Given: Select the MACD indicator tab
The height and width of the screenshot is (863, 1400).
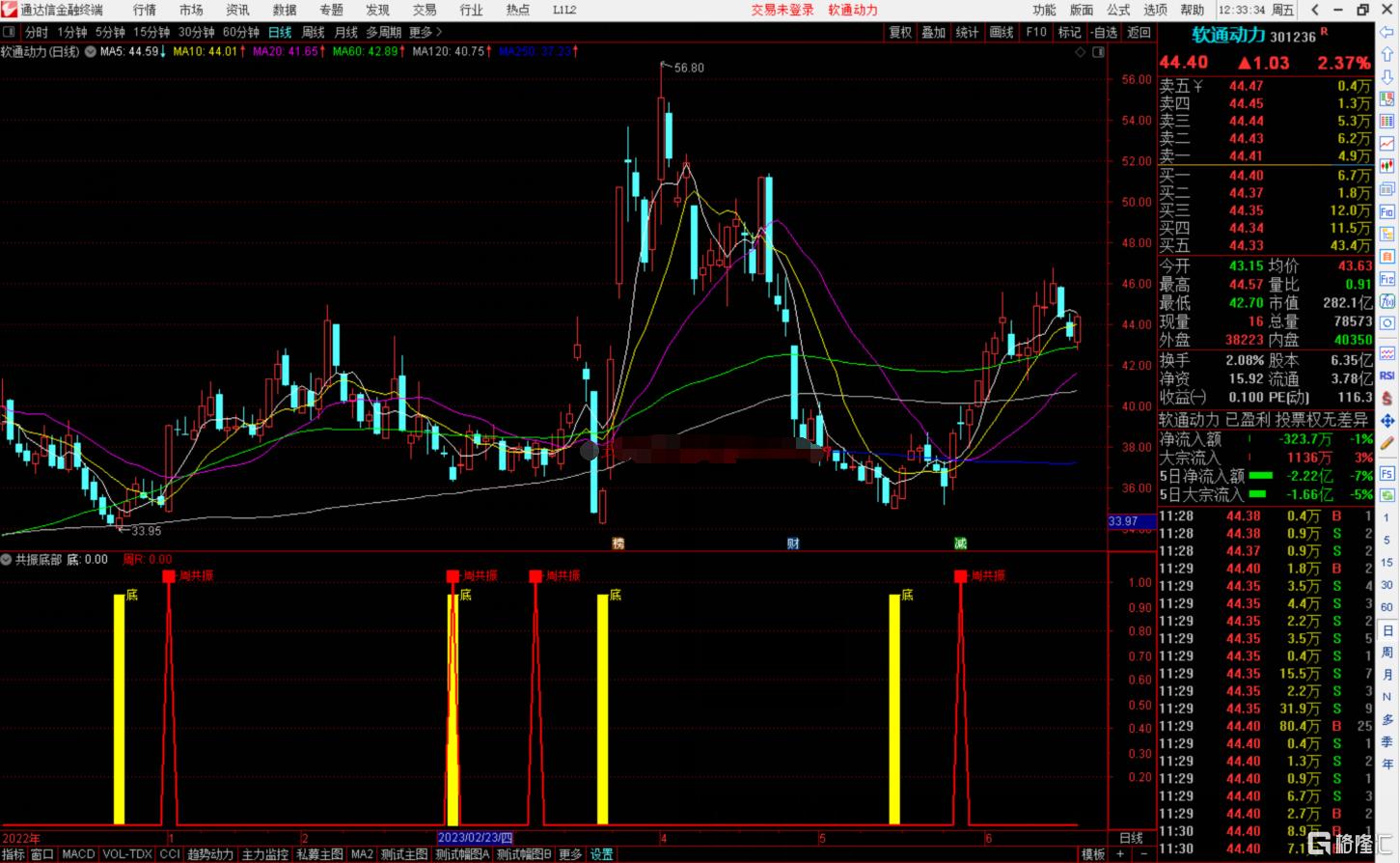Looking at the screenshot, I should click(78, 854).
